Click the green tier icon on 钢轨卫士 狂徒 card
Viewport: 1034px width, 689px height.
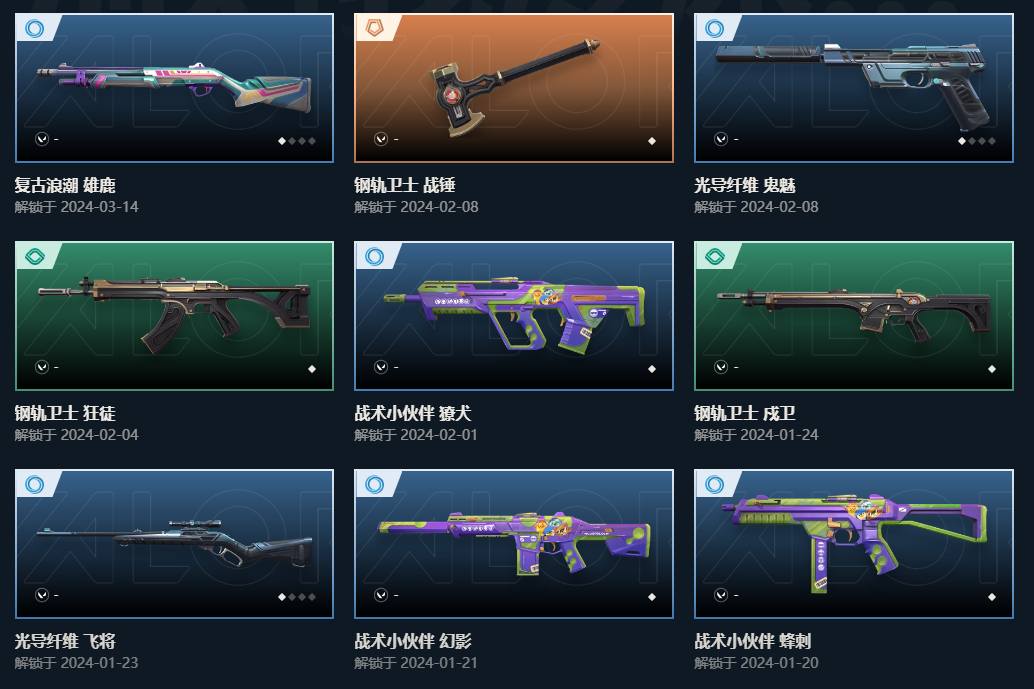pyautogui.click(x=34, y=256)
